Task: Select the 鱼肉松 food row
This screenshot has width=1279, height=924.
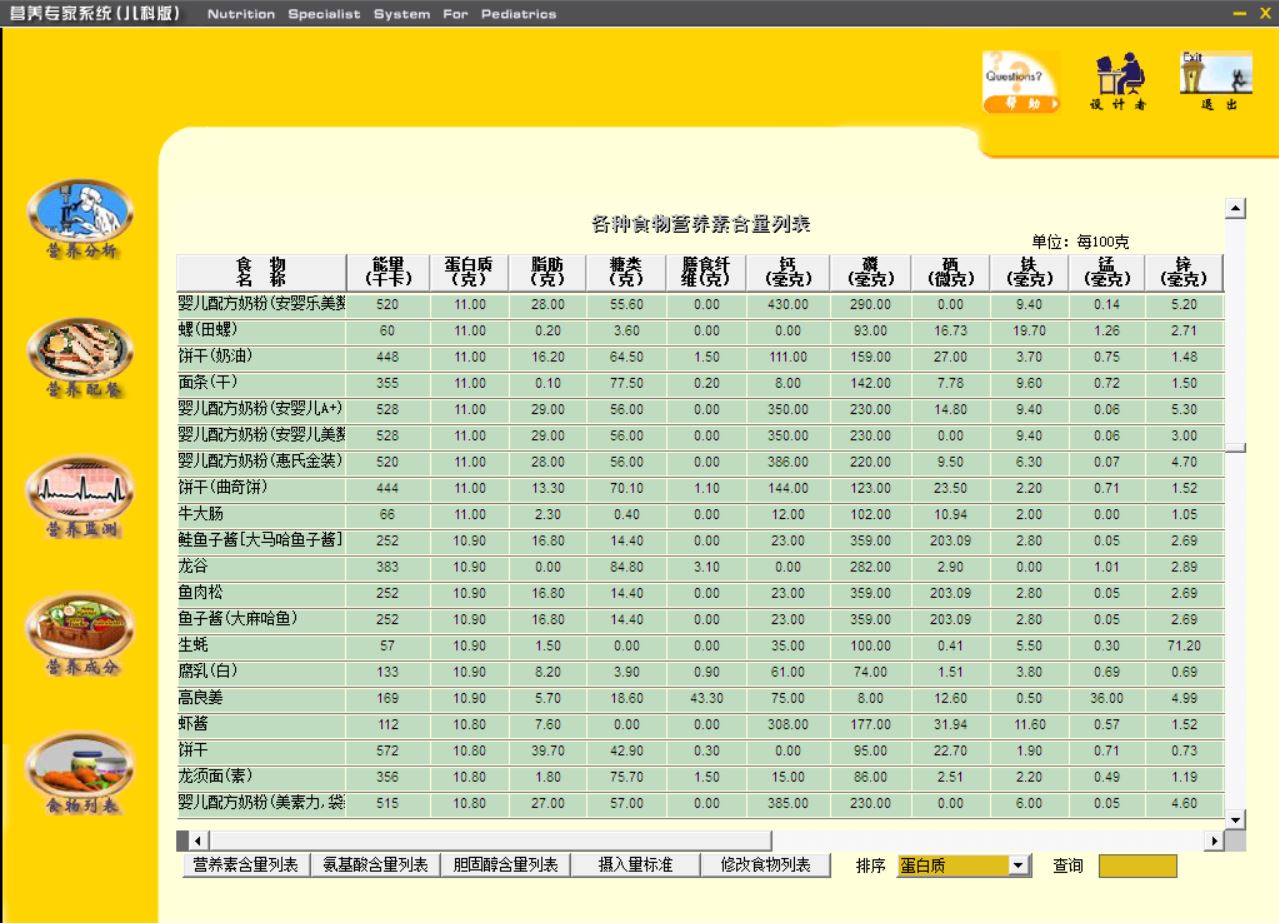Action: coord(700,593)
